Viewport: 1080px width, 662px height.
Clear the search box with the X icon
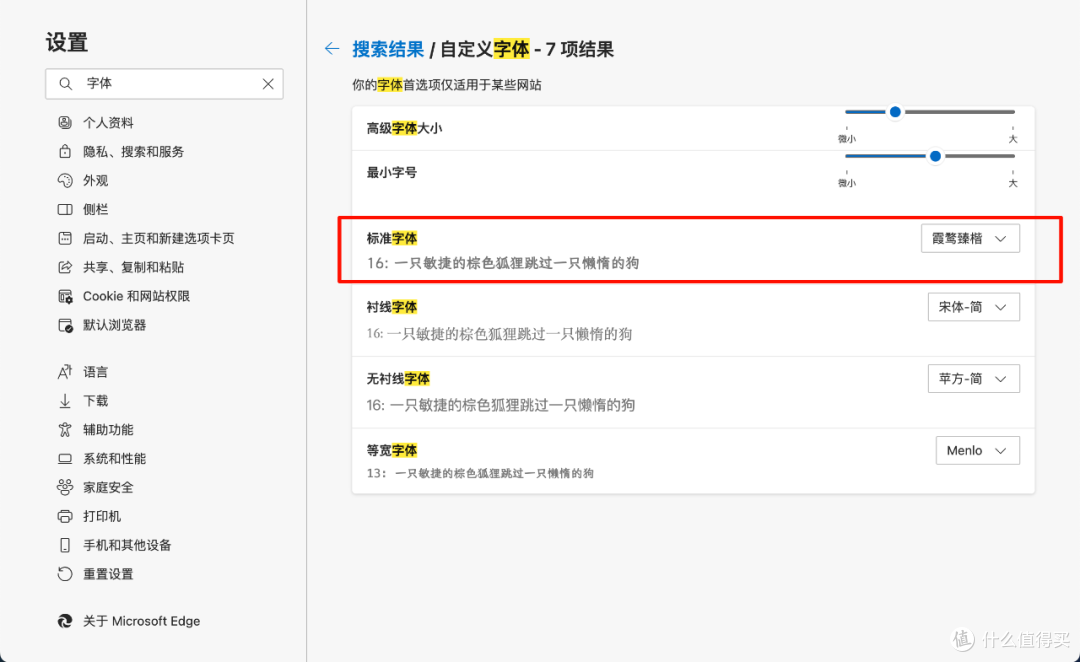pos(268,84)
